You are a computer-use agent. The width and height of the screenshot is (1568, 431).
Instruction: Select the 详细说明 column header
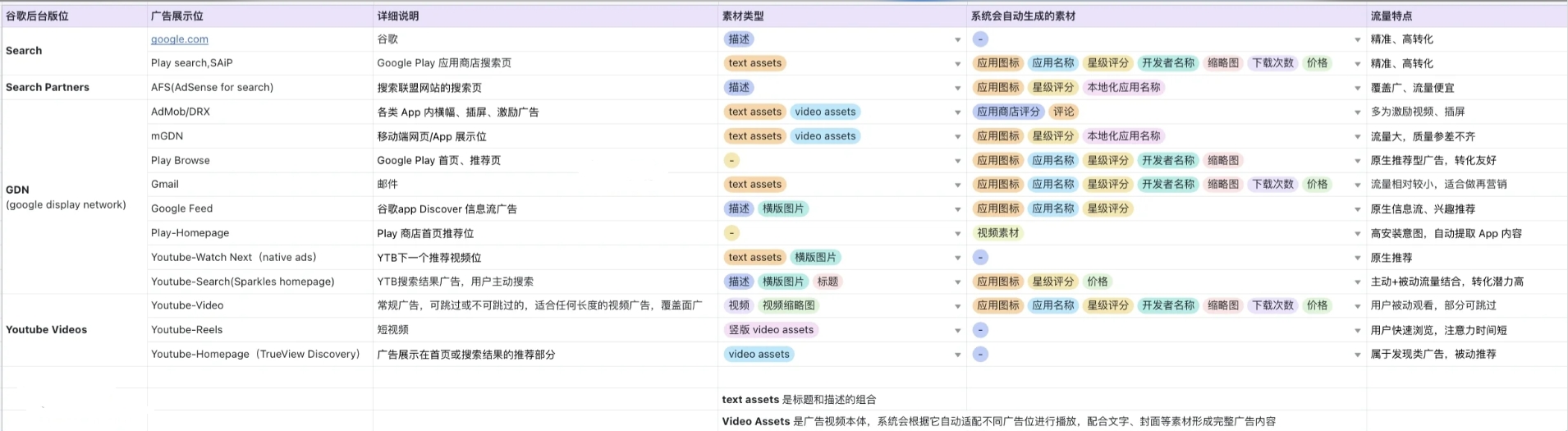545,16
